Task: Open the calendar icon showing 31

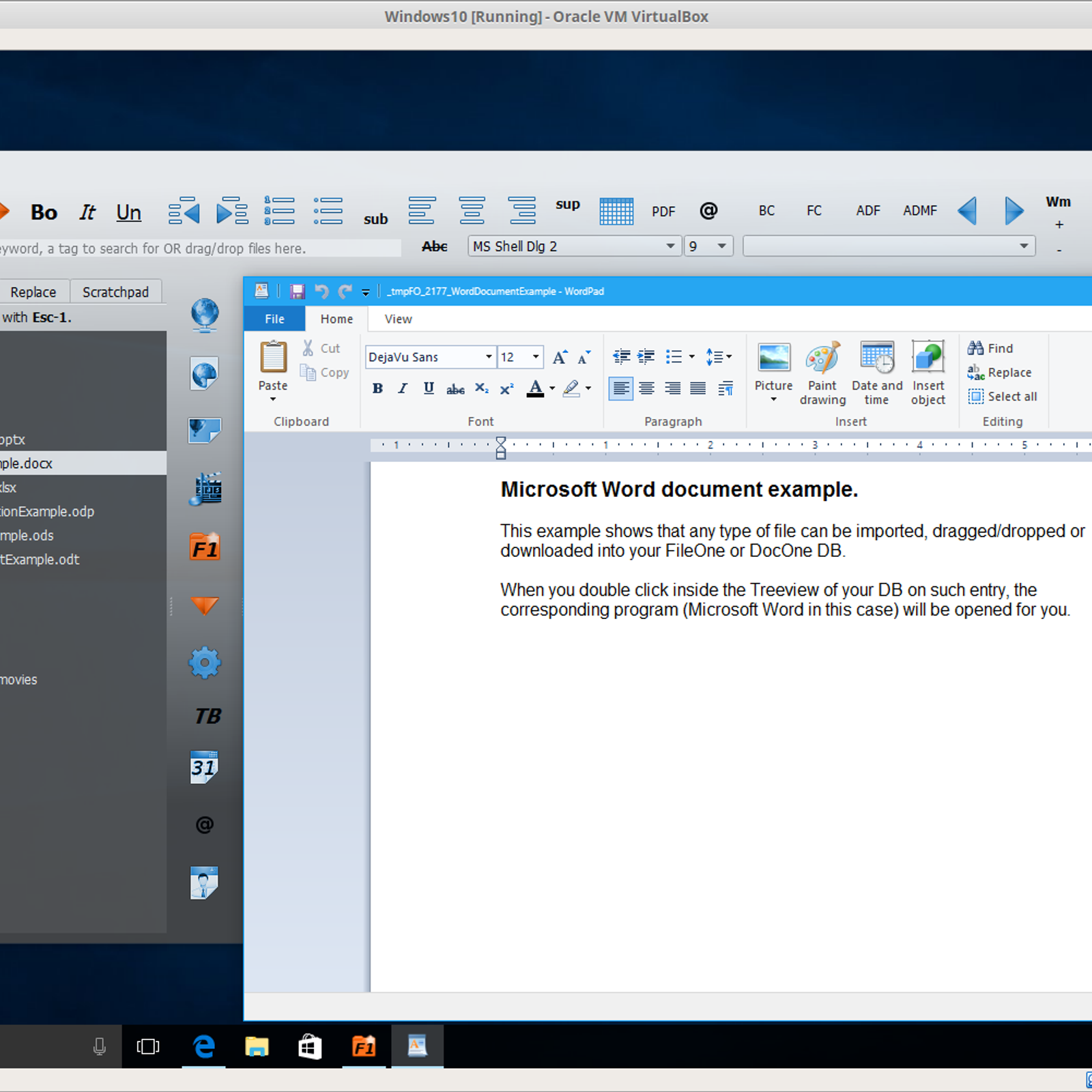Action: point(204,768)
